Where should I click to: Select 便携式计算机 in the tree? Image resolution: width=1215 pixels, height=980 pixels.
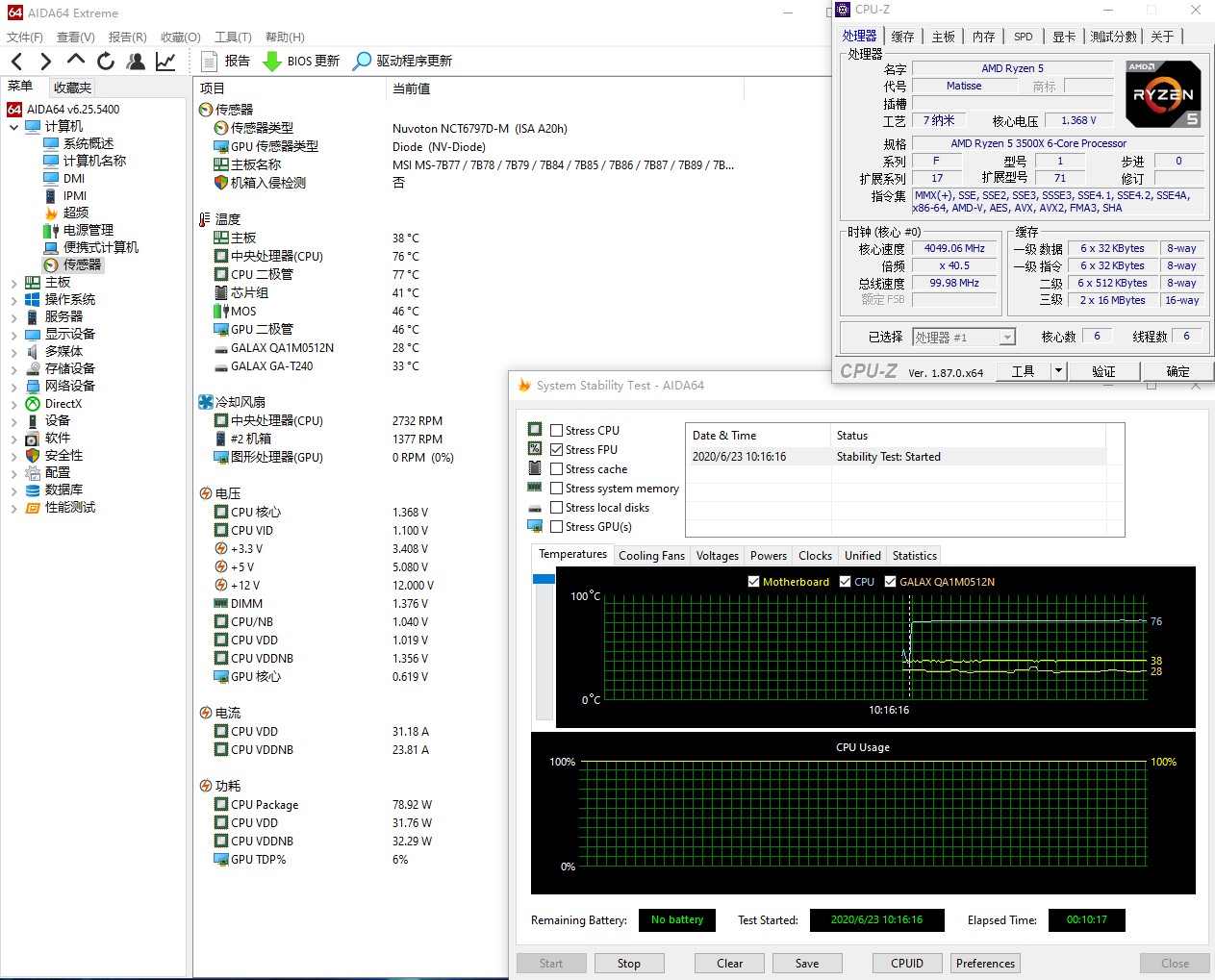click(x=101, y=247)
